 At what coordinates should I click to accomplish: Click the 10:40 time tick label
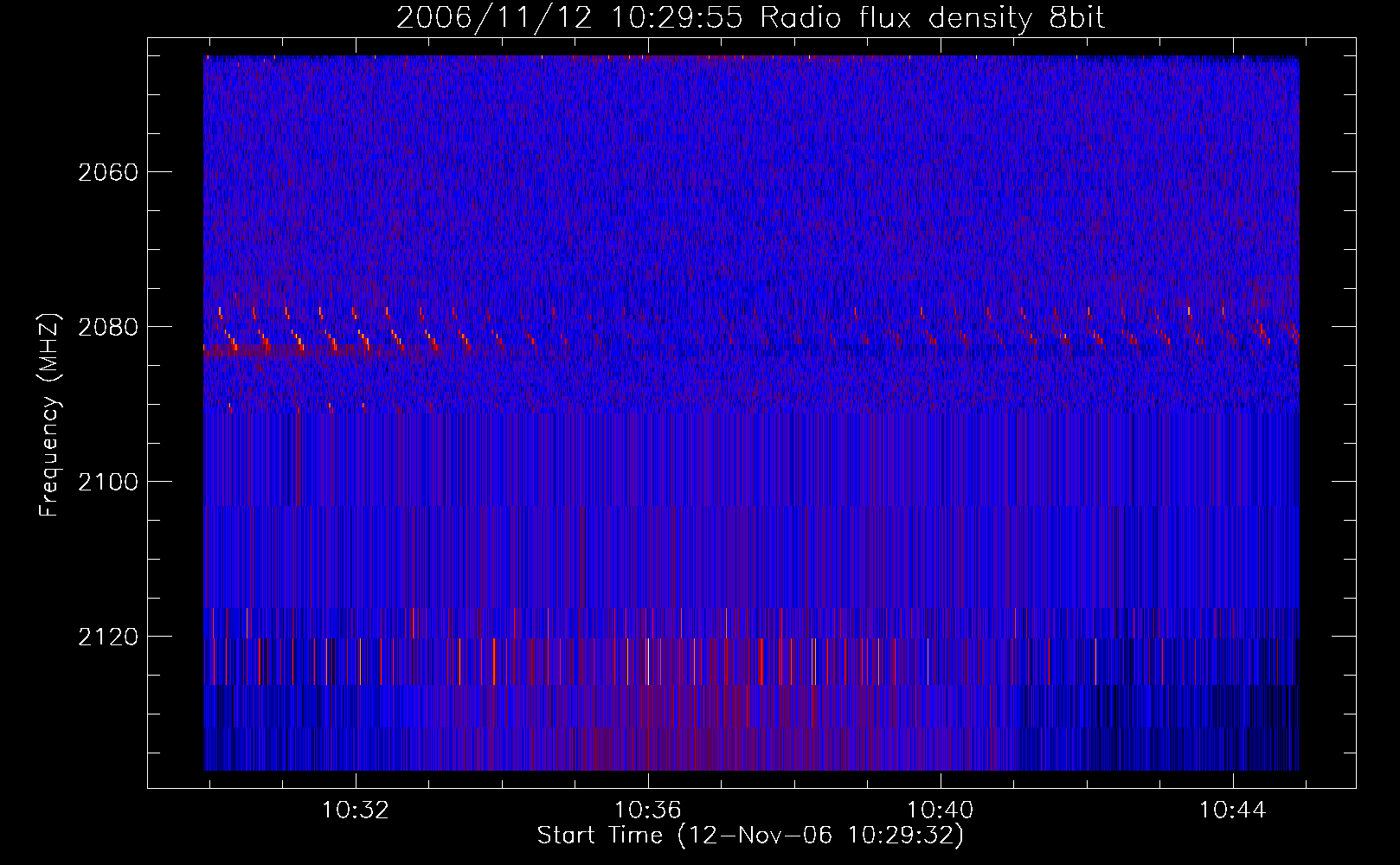940,811
